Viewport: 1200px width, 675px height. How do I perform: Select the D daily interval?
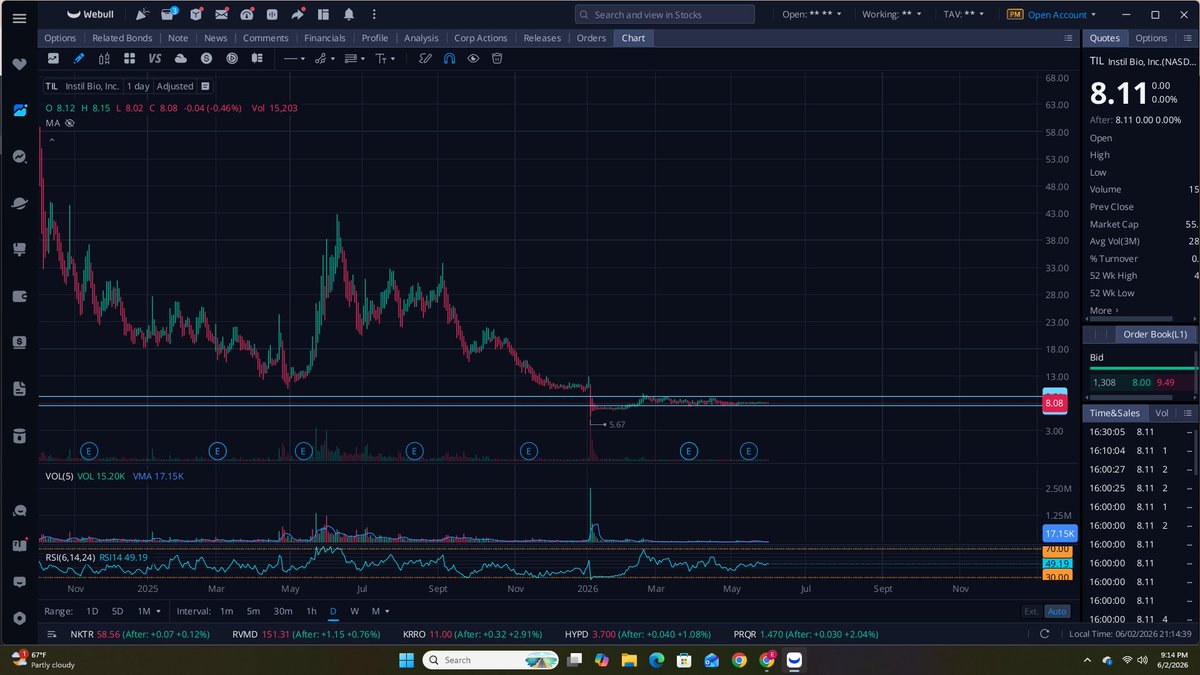pos(333,611)
